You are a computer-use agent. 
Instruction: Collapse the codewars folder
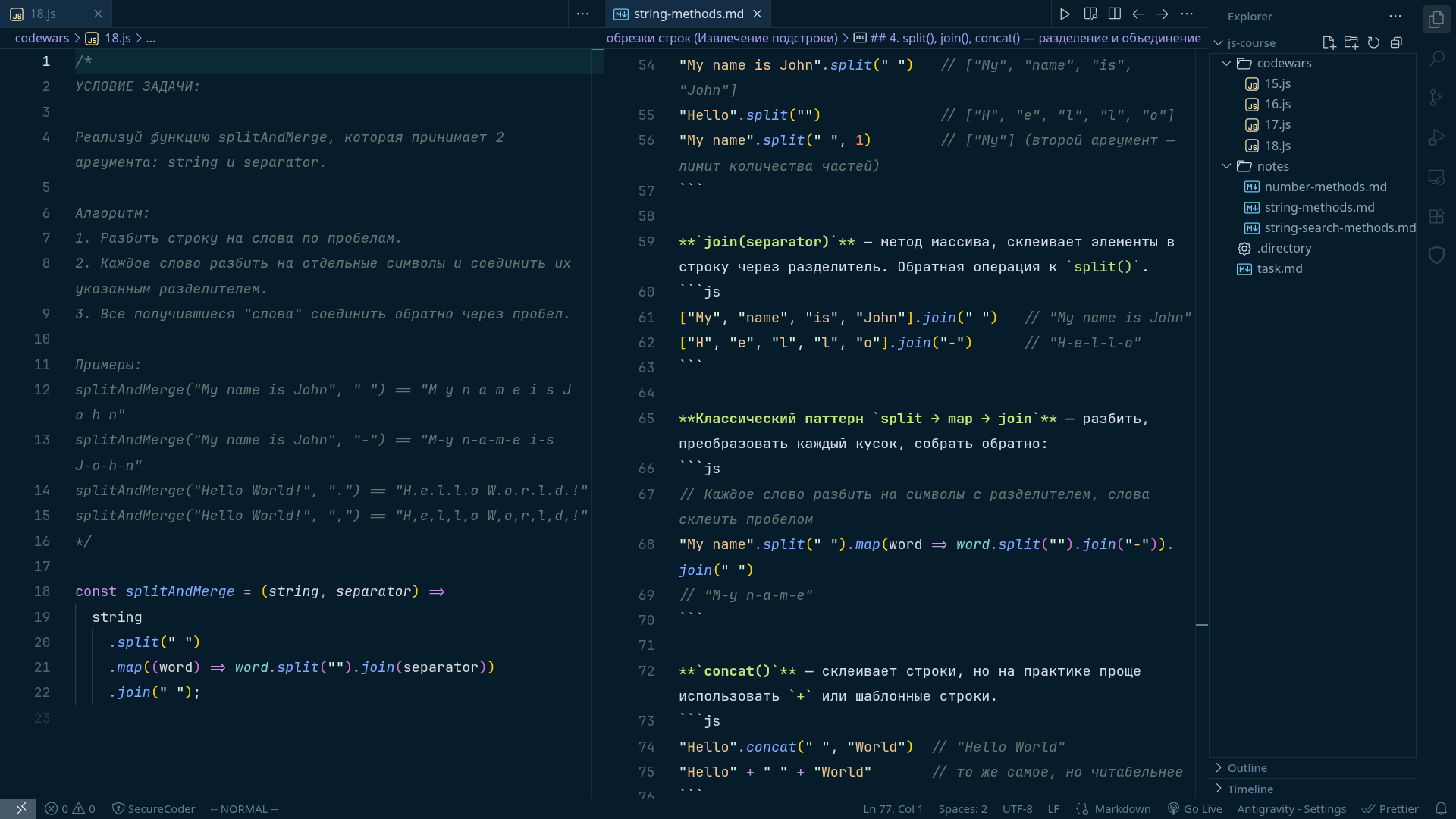(x=1226, y=63)
